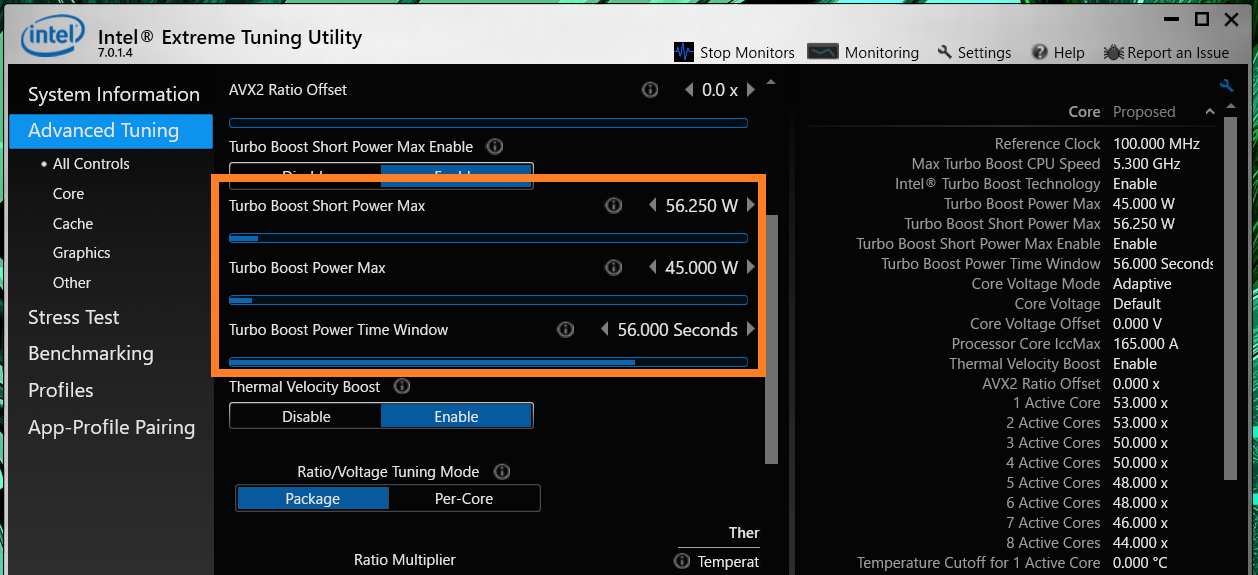Select Advanced Tuning section
Viewport: 1258px width, 575px height.
111,131
